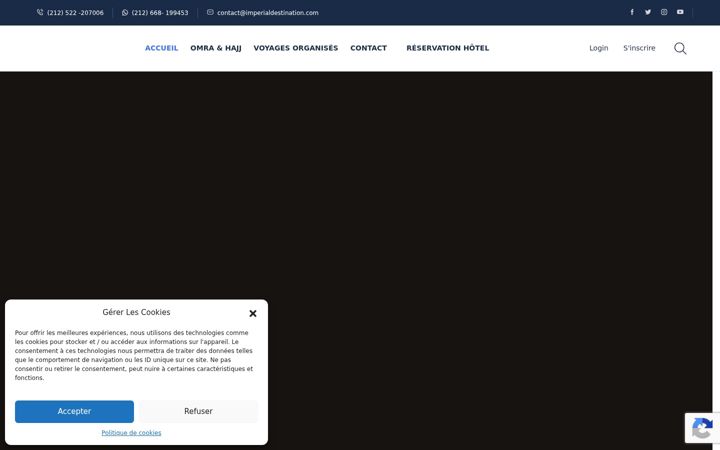
Task: Click the Login link
Action: (599, 48)
